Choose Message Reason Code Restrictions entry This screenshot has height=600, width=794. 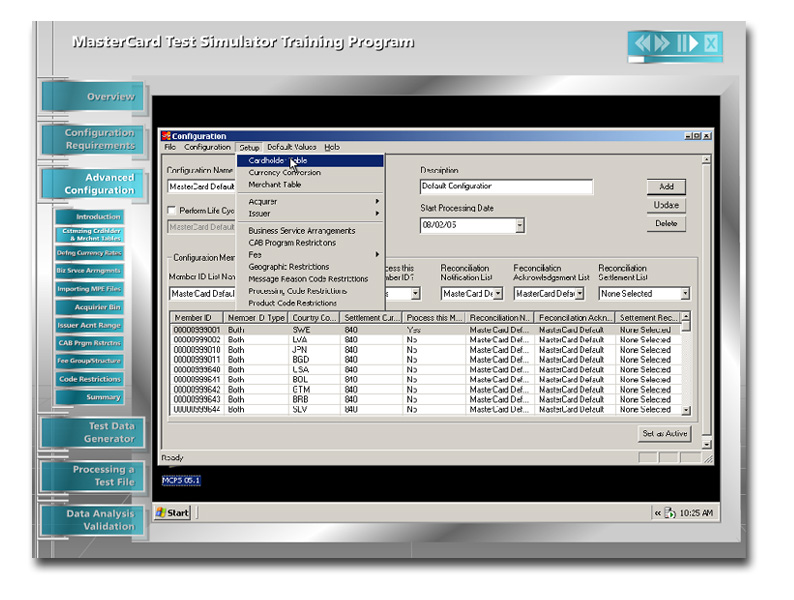click(x=310, y=279)
